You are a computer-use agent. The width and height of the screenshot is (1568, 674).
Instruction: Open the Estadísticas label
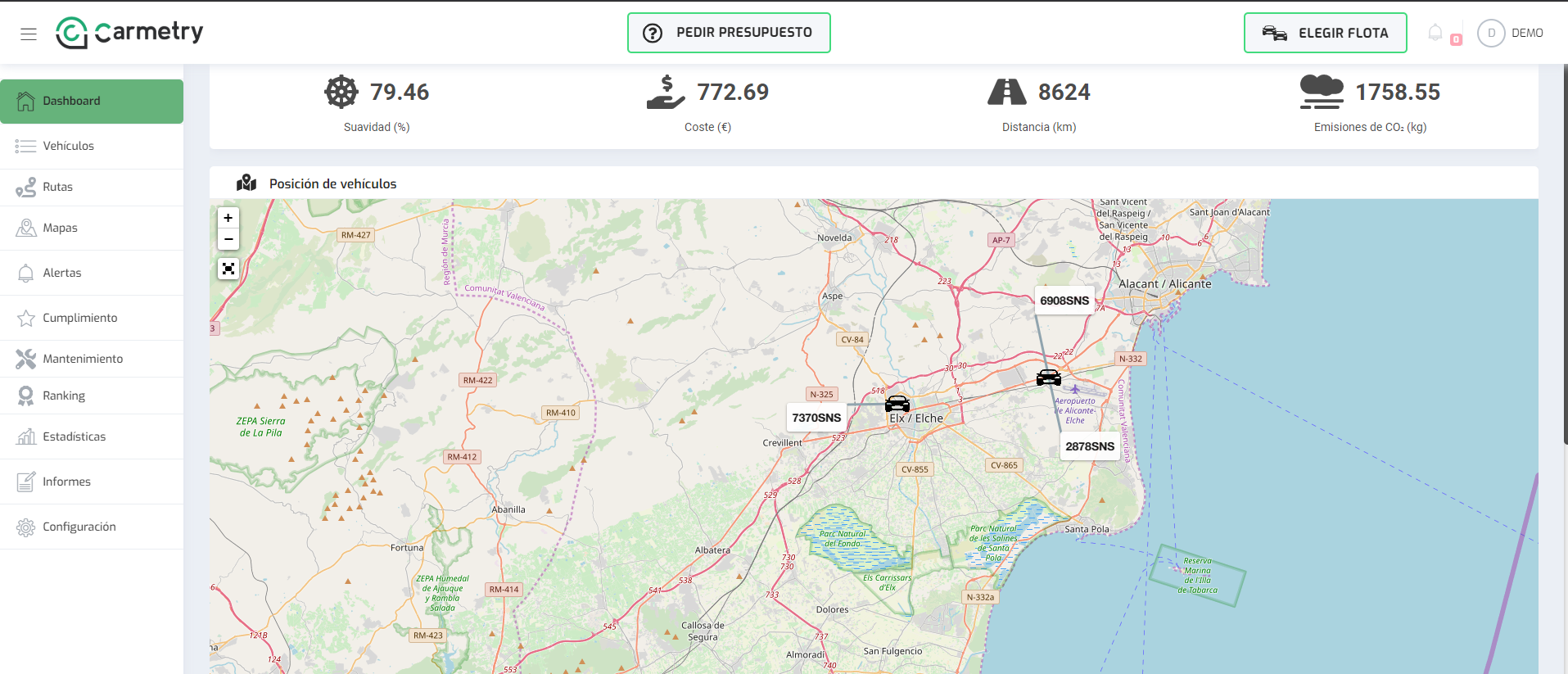pyautogui.click(x=75, y=437)
